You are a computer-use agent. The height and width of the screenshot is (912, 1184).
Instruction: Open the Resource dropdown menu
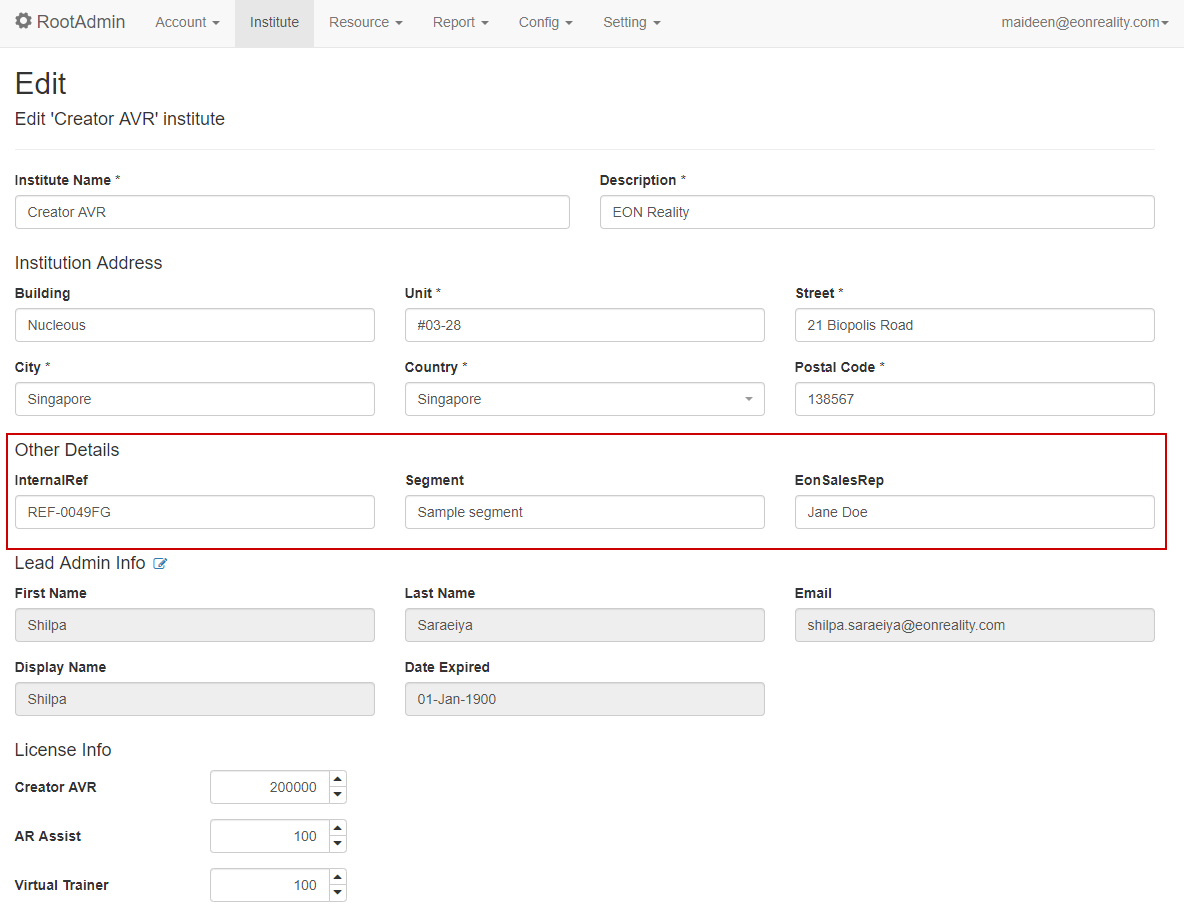click(365, 23)
